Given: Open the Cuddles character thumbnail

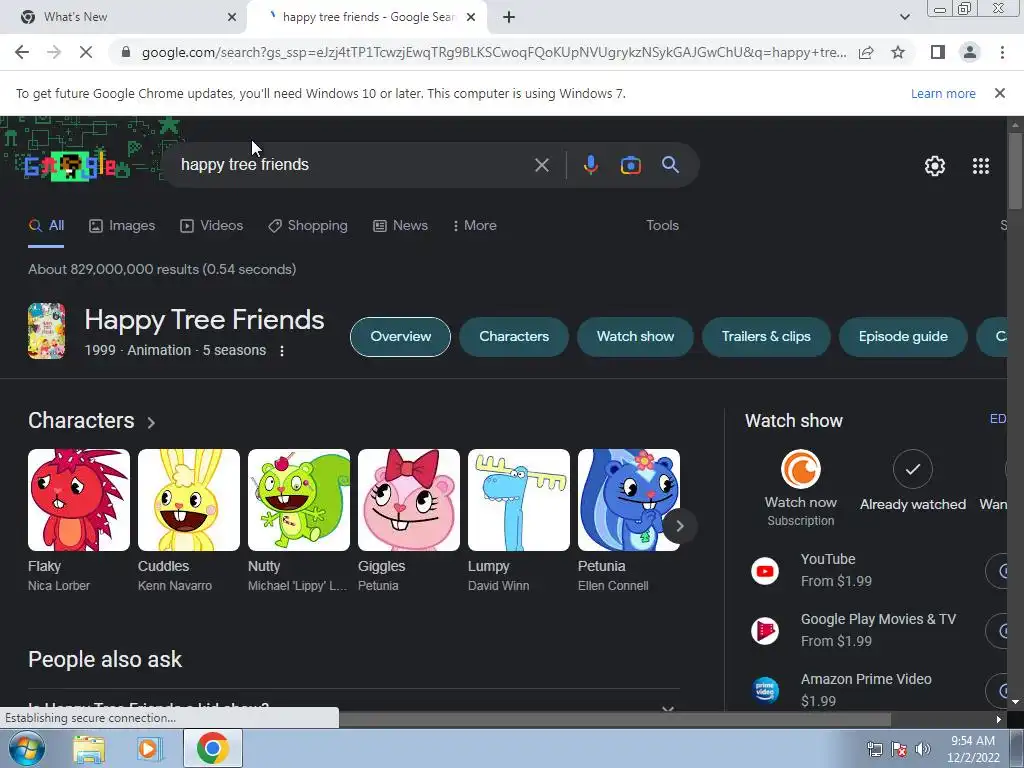Looking at the screenshot, I should (189, 500).
